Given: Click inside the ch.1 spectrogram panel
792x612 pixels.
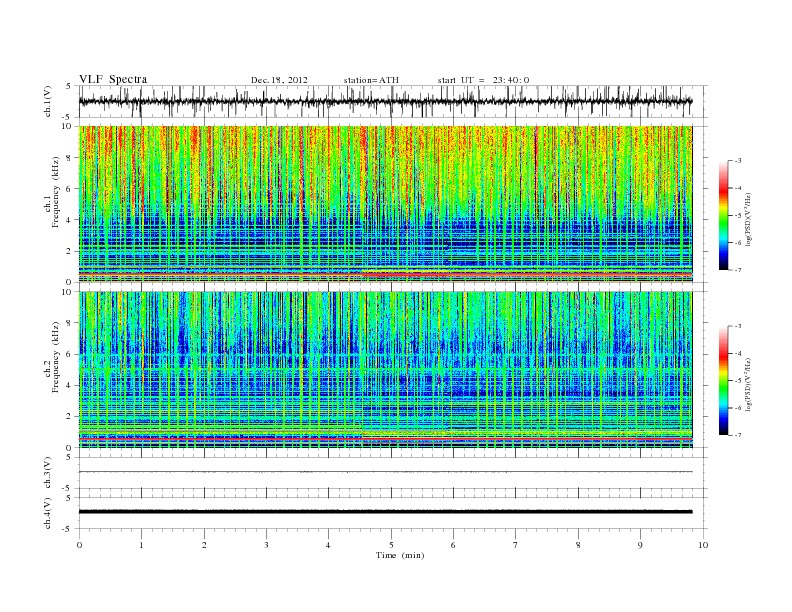Looking at the screenshot, I should tap(385, 204).
